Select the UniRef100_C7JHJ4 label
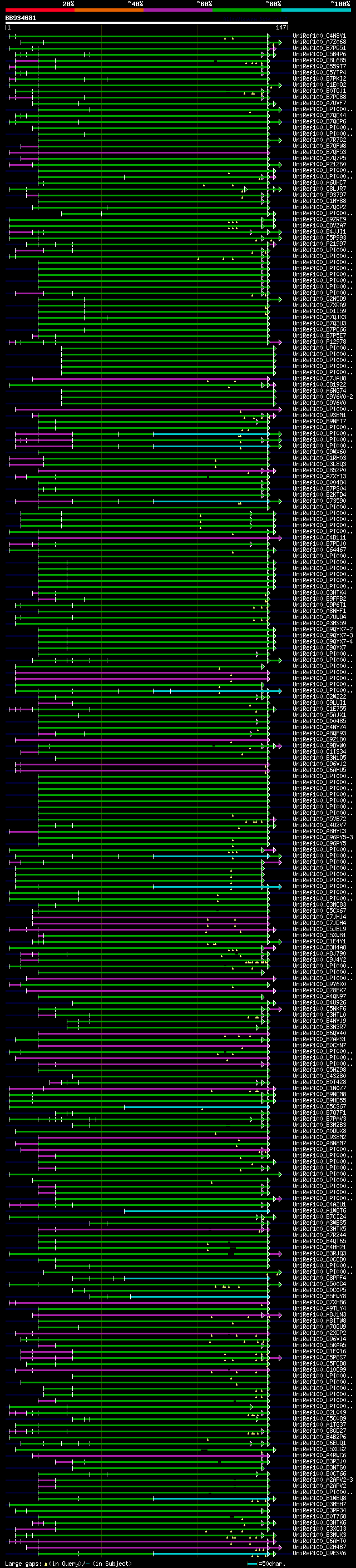 click(319, 917)
